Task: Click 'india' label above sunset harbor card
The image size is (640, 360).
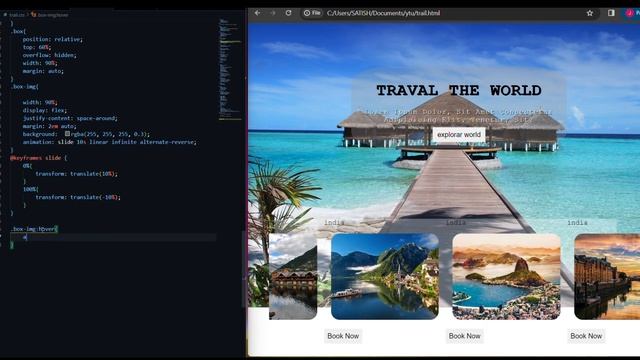Action: (577, 222)
